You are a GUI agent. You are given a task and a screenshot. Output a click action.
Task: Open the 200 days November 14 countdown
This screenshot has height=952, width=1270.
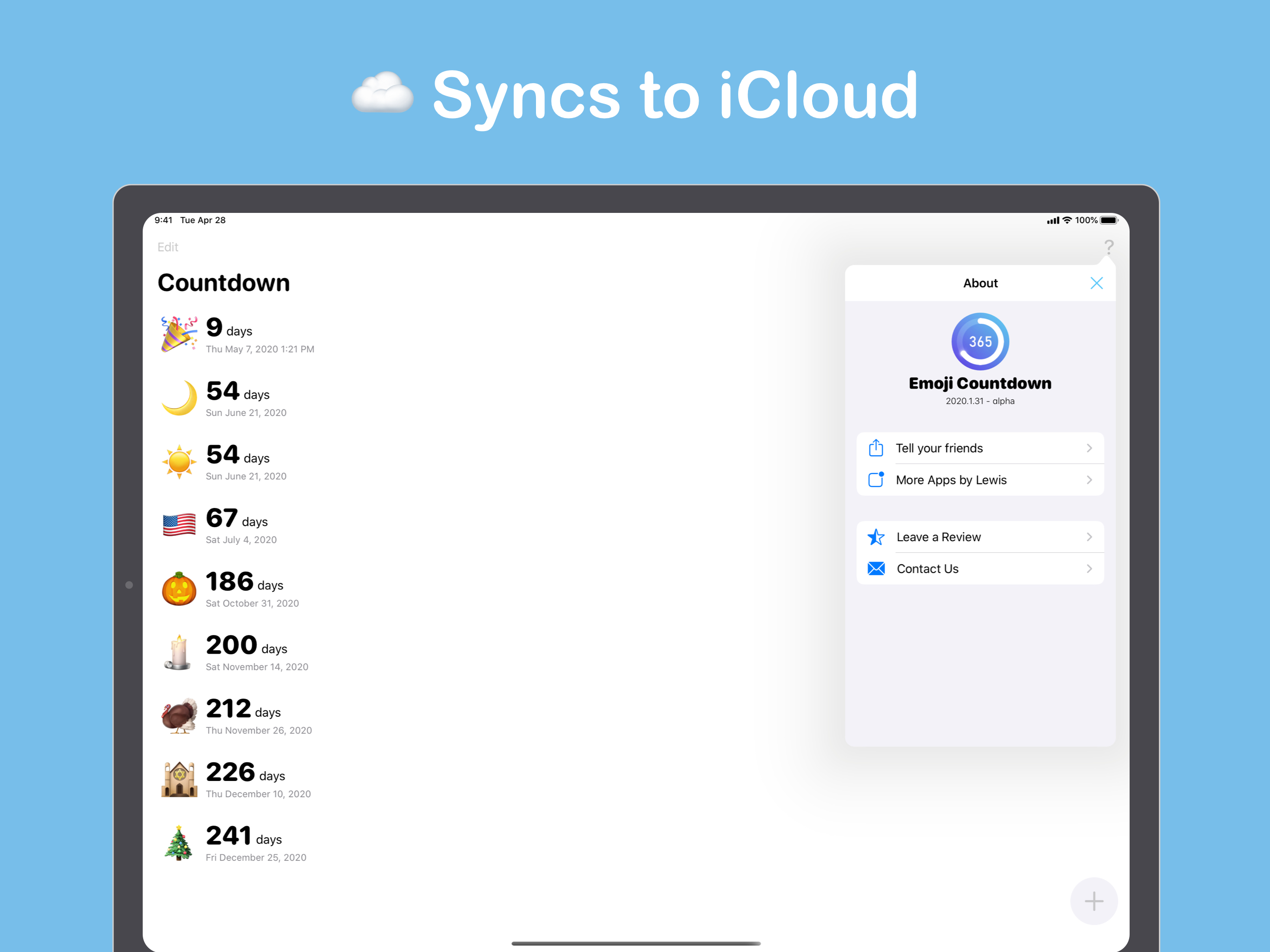click(257, 652)
